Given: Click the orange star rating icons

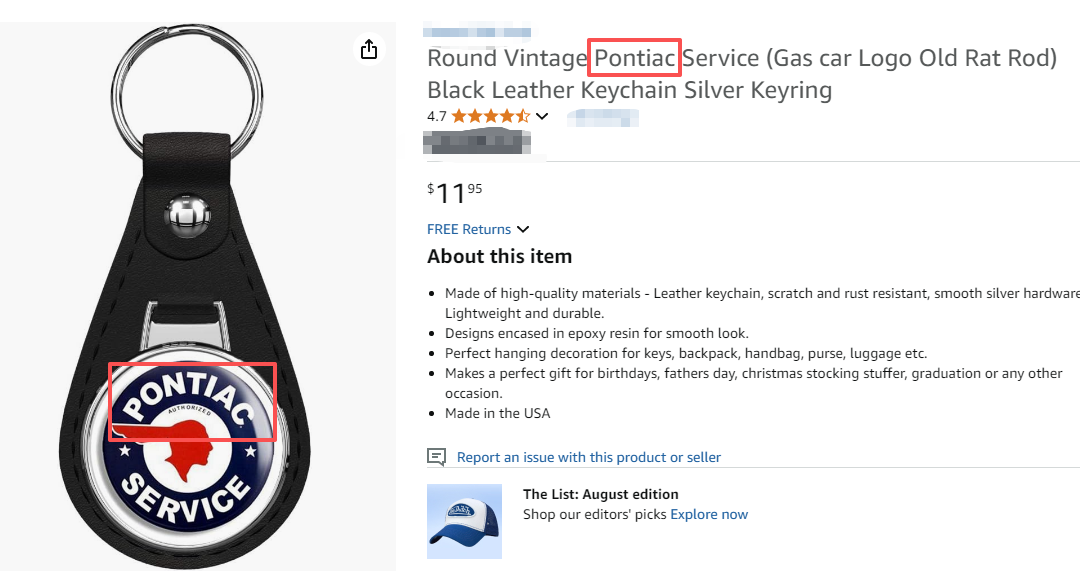Looking at the screenshot, I should tap(490, 116).
